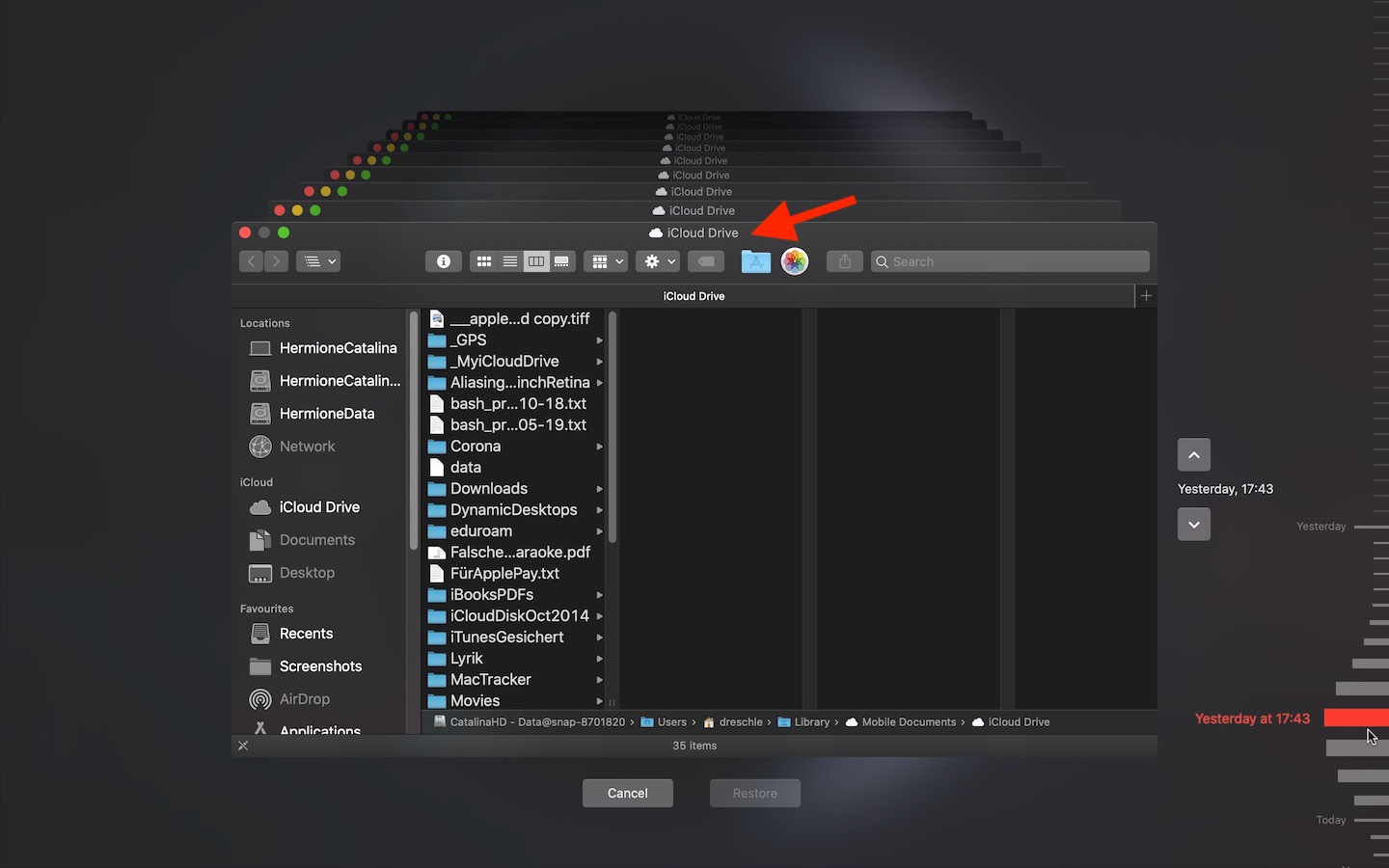Click CatalinaHD - Data in the path bar
Viewport: 1389px width, 868px height.
coord(530,722)
